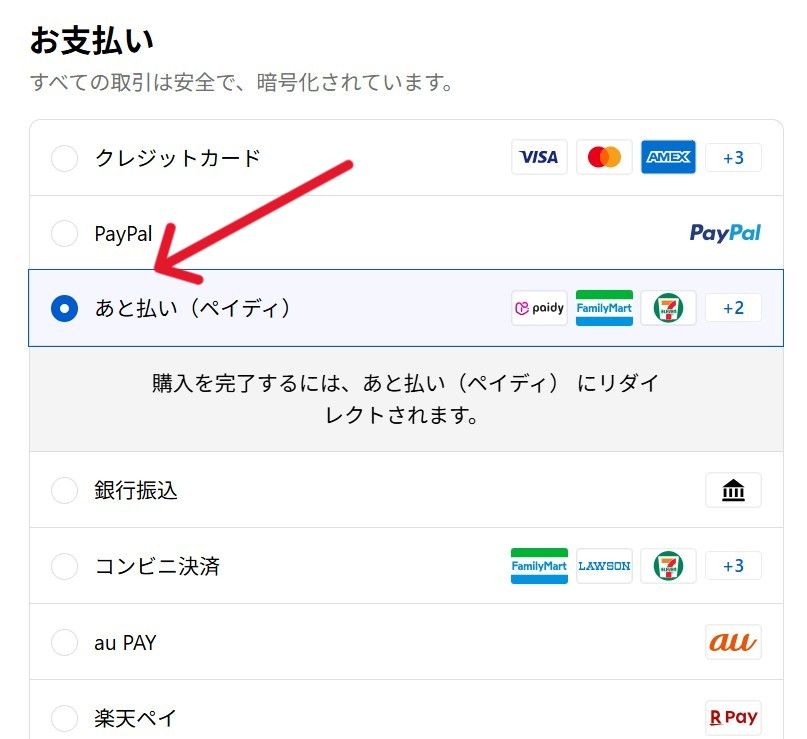
Task: Show +3 more convenience store options
Action: coord(733,566)
